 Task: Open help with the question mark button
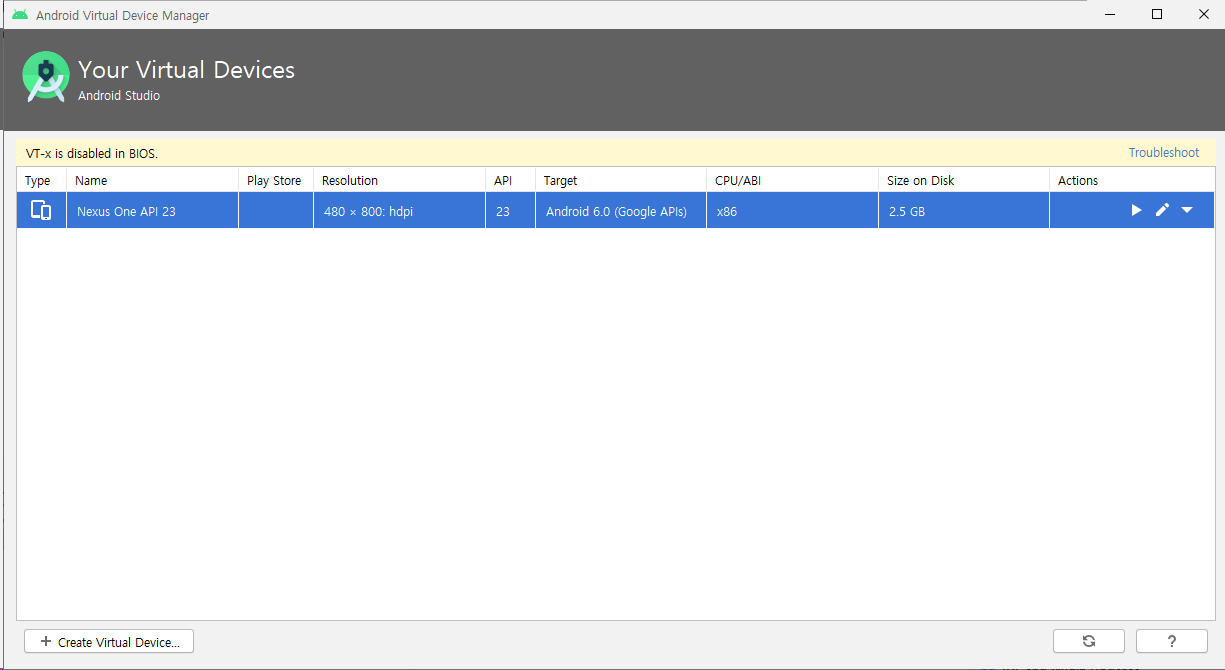click(1171, 641)
